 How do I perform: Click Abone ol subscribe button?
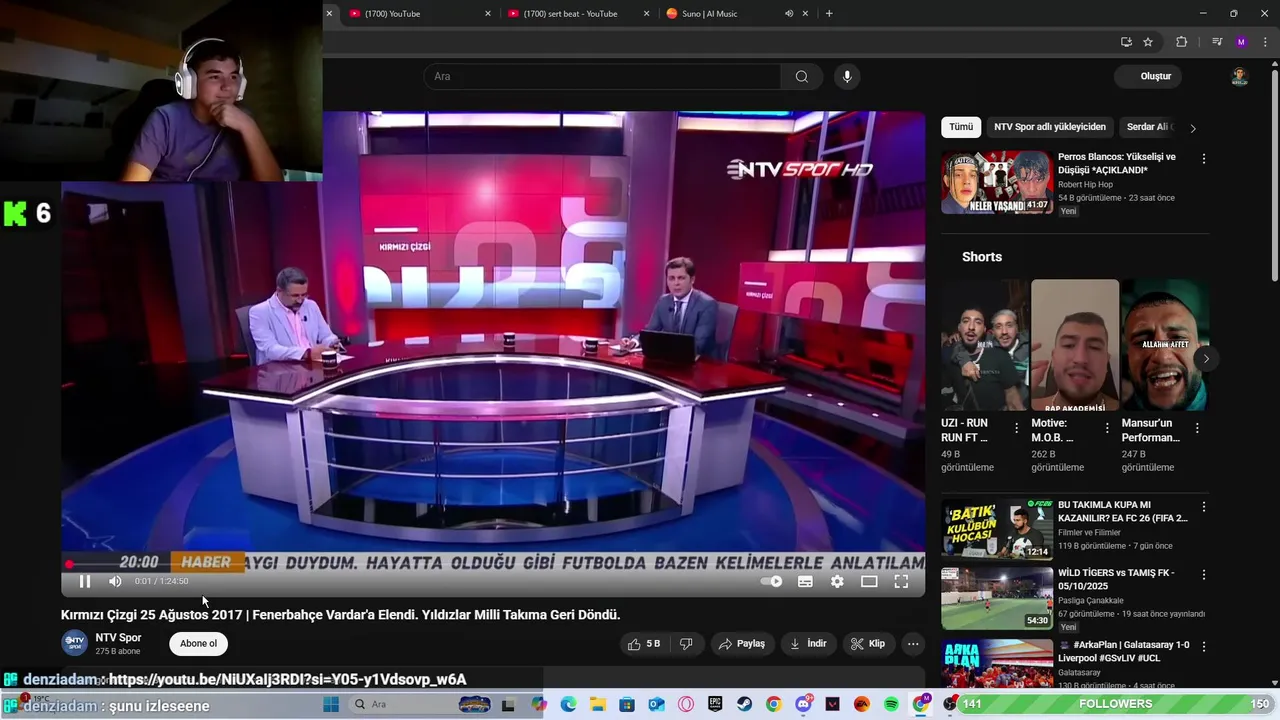198,644
